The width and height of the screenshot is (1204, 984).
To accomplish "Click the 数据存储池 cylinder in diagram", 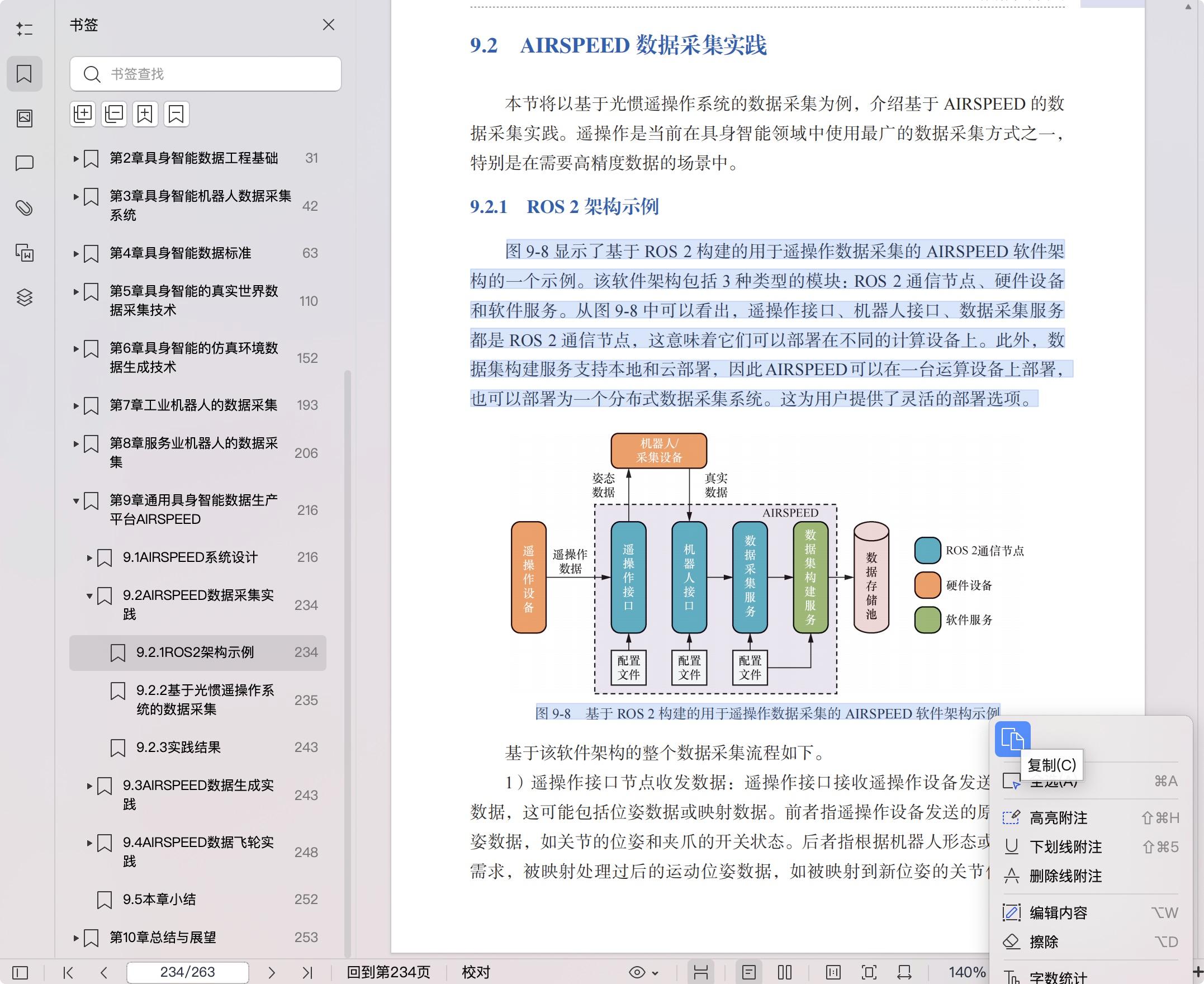I will [871, 577].
